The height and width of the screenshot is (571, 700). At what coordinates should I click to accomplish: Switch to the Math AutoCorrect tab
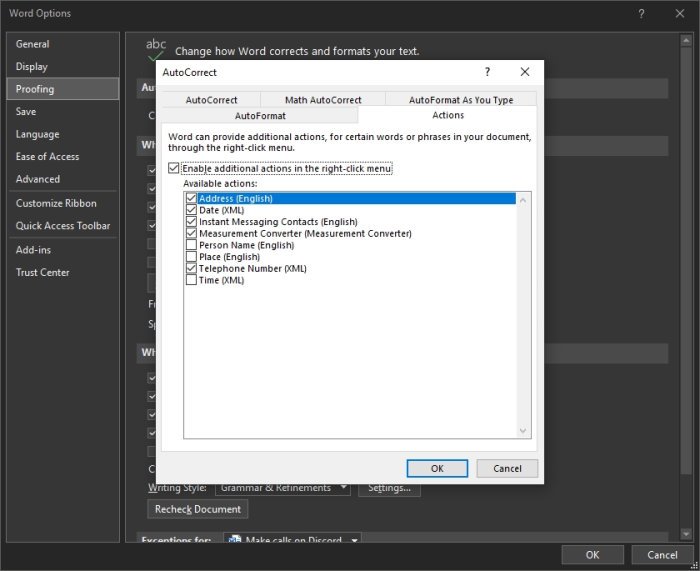tap(323, 100)
